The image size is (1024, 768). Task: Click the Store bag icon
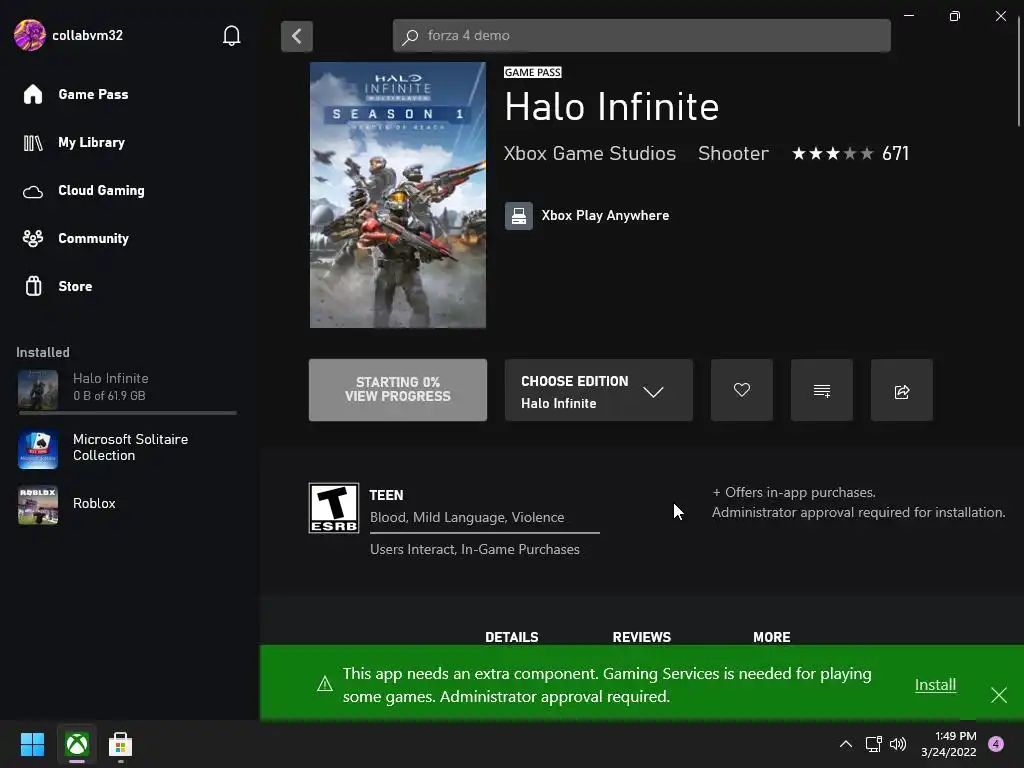point(33,286)
